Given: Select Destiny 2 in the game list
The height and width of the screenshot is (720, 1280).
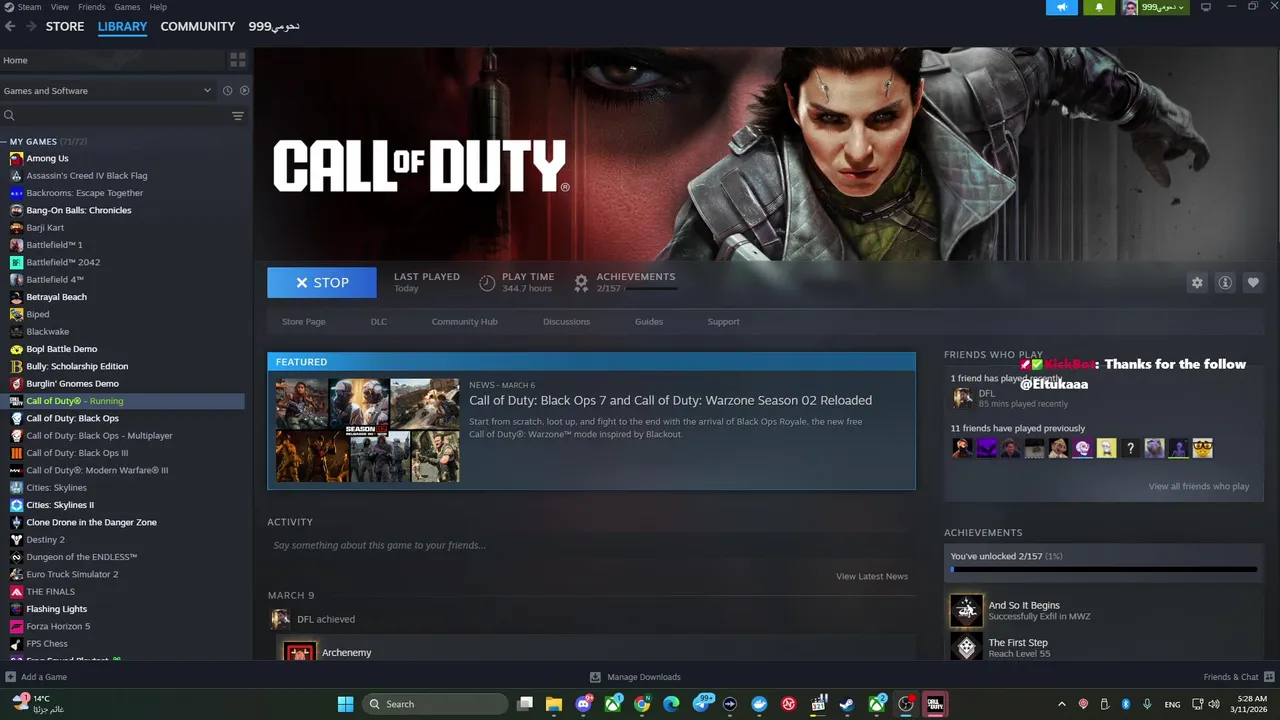Looking at the screenshot, I should click(x=45, y=540).
